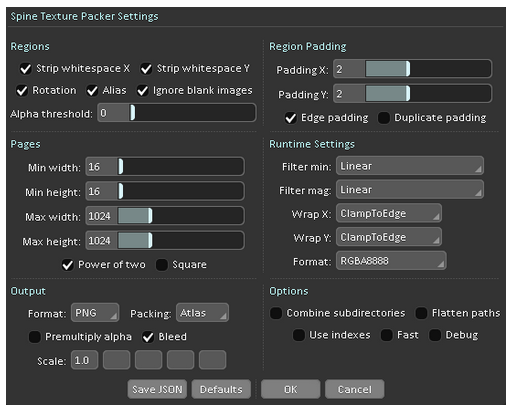Screen dimensions: 516x414
Task: Toggle the Bleed checkbox
Action: click(x=148, y=337)
